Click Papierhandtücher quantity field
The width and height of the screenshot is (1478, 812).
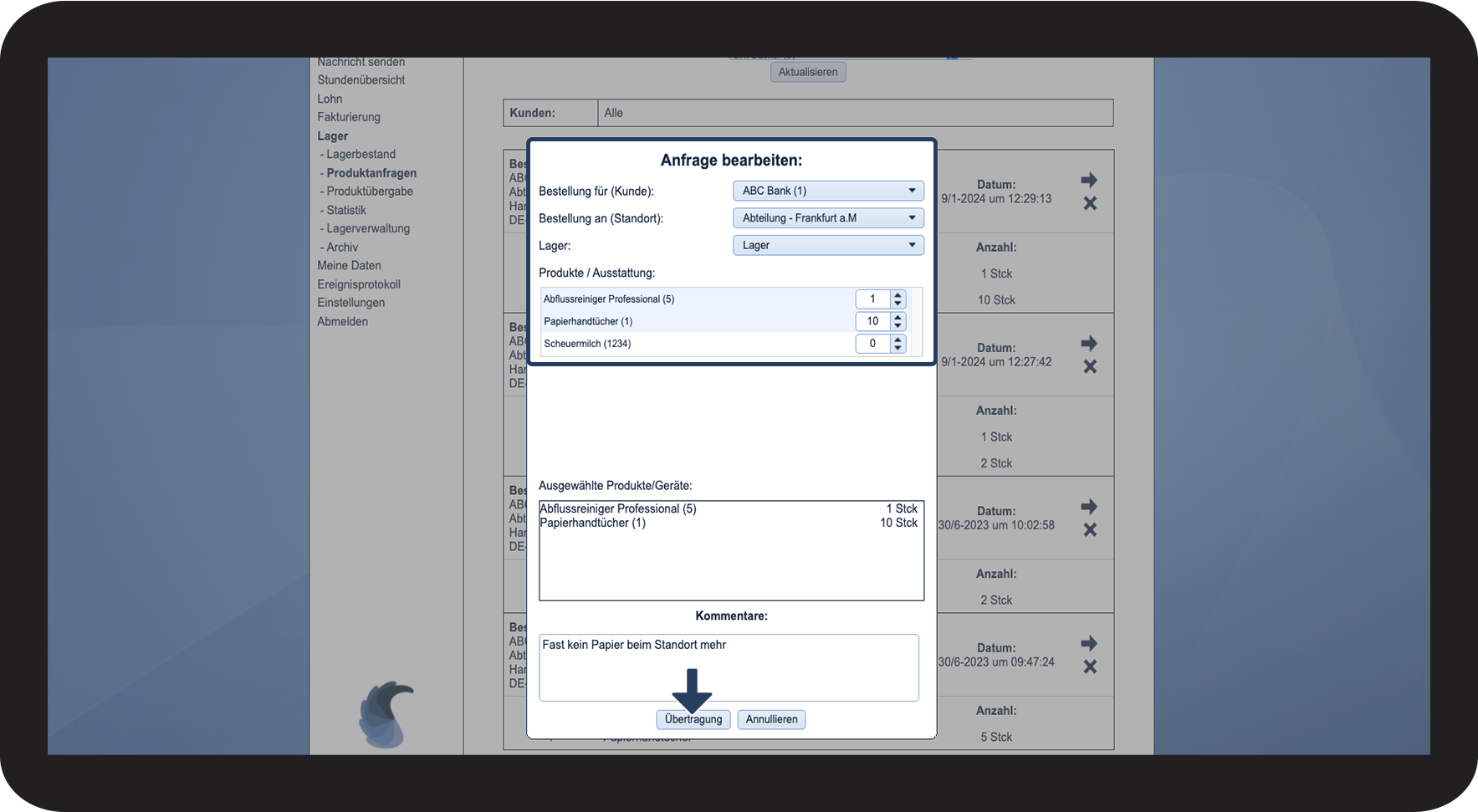872,321
